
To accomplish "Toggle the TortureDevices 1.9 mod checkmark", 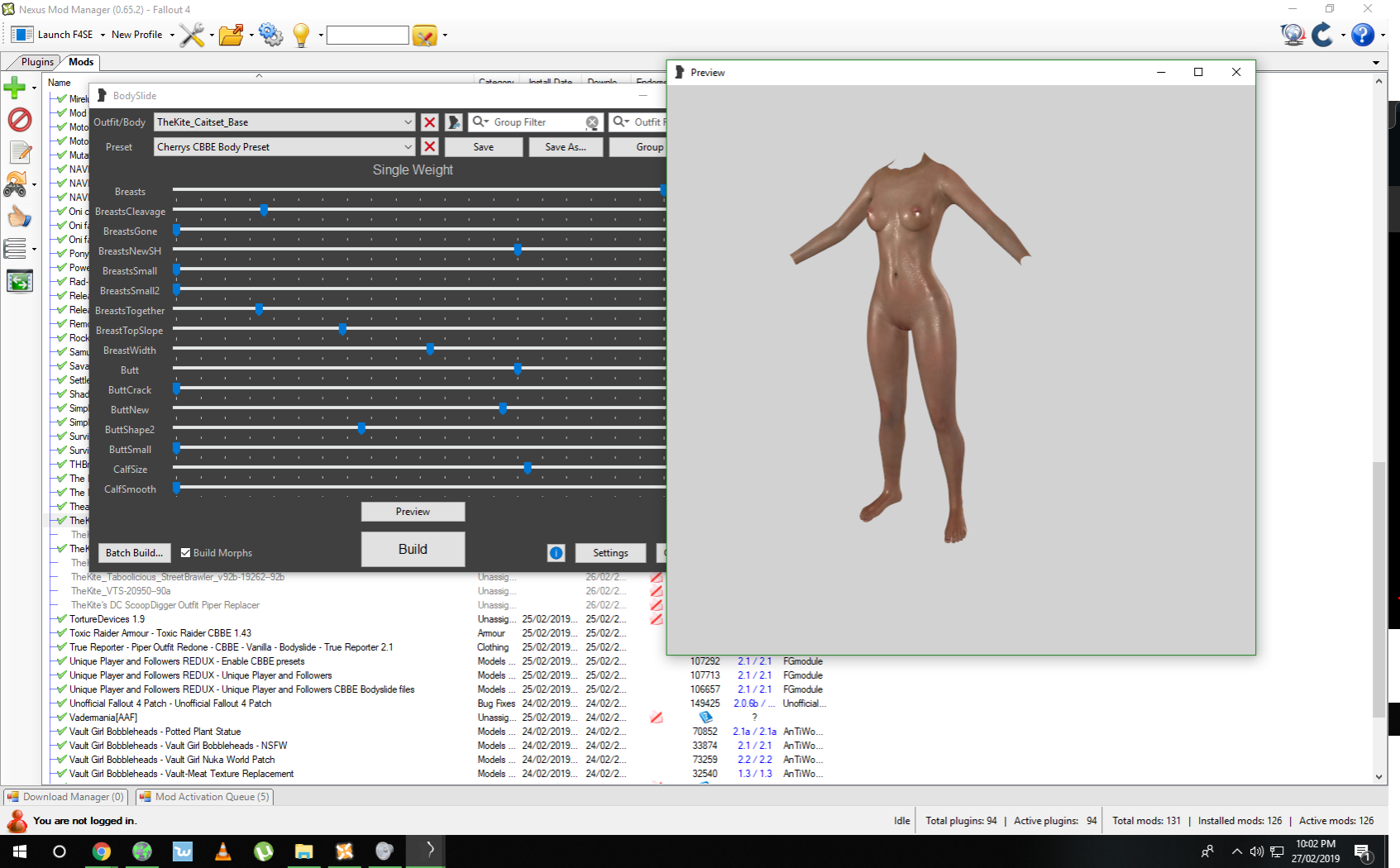I will point(62,619).
